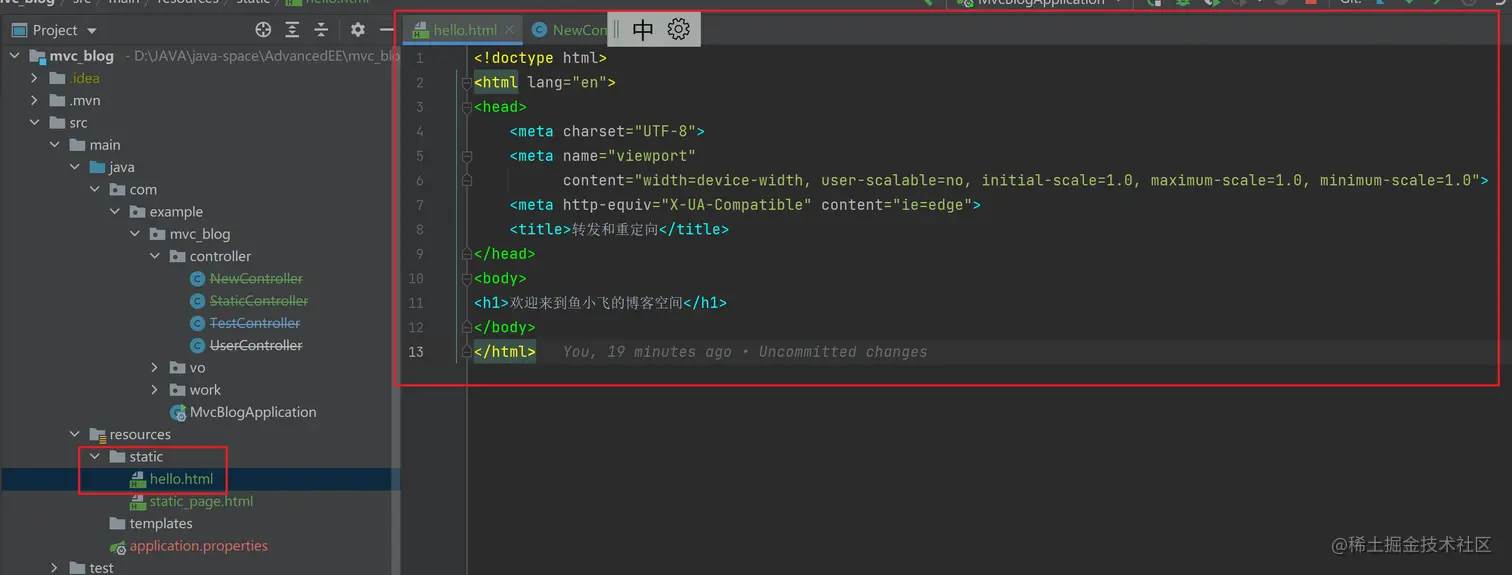Open the input method settings gear
The height and width of the screenshot is (575, 1512).
click(678, 29)
